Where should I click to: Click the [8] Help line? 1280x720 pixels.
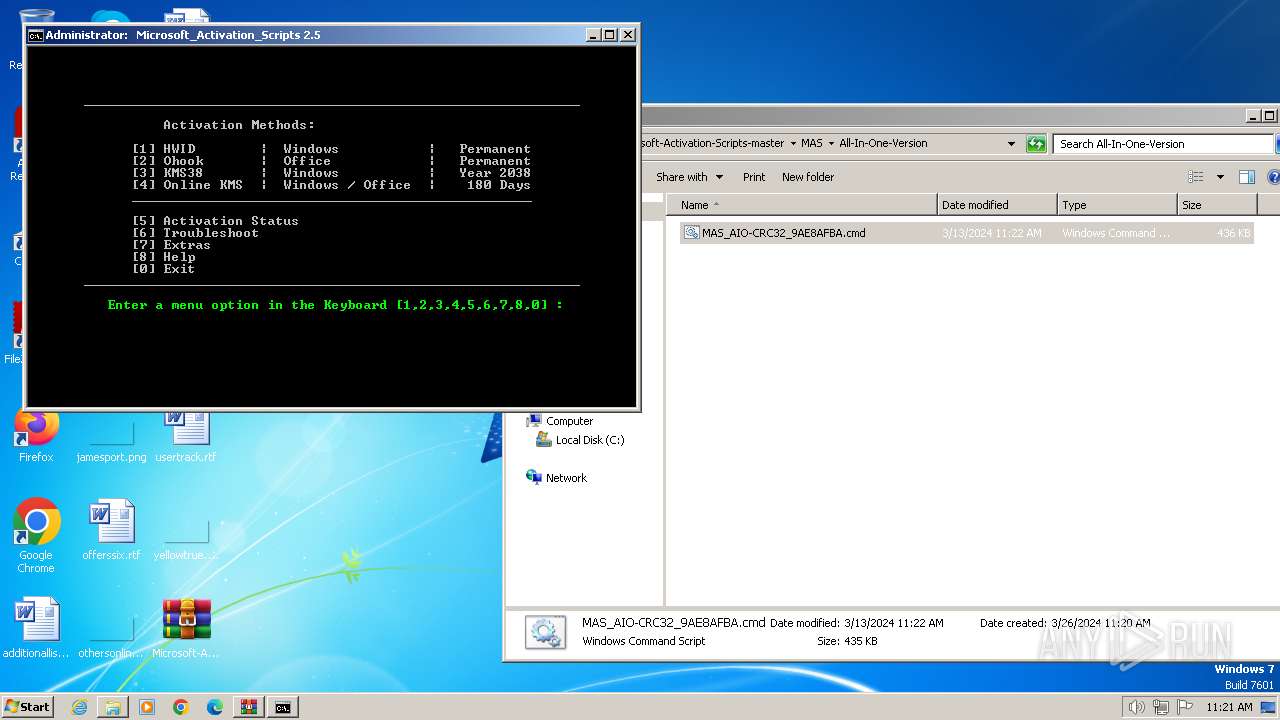[x=163, y=257]
